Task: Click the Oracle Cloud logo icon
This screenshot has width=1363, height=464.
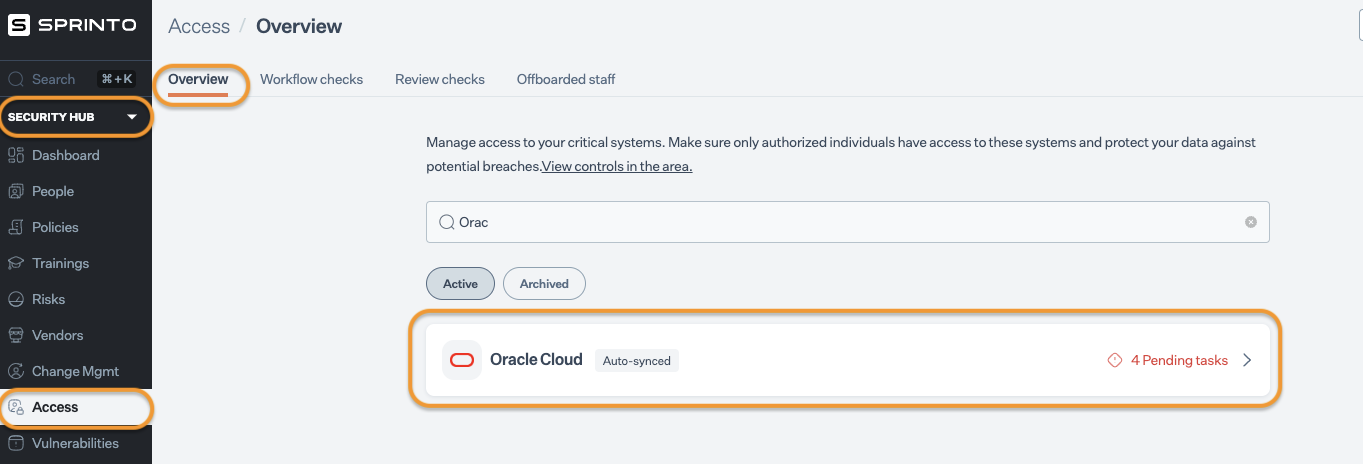Action: [x=462, y=360]
